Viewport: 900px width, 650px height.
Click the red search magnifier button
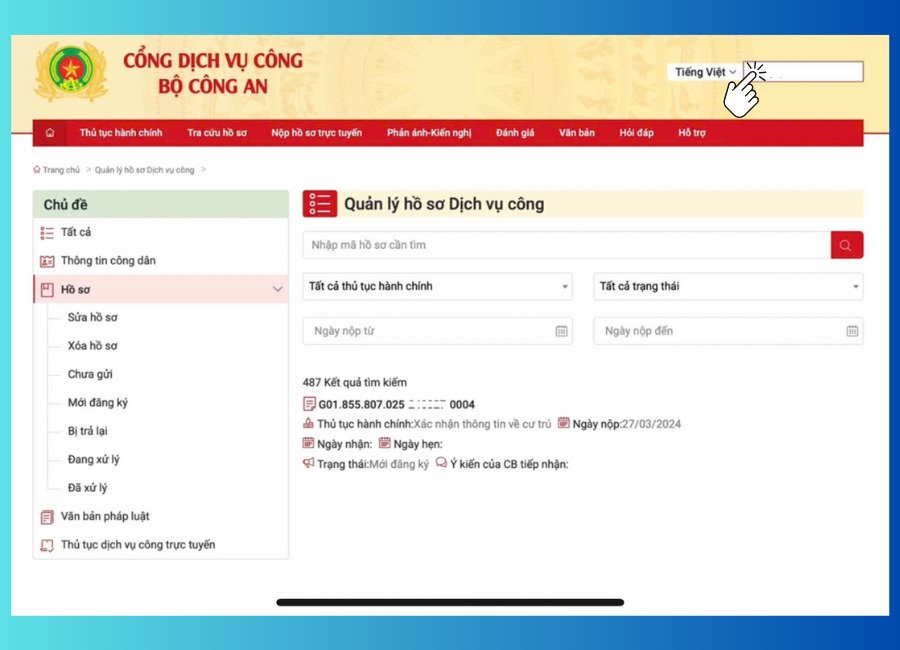pyautogui.click(x=846, y=245)
